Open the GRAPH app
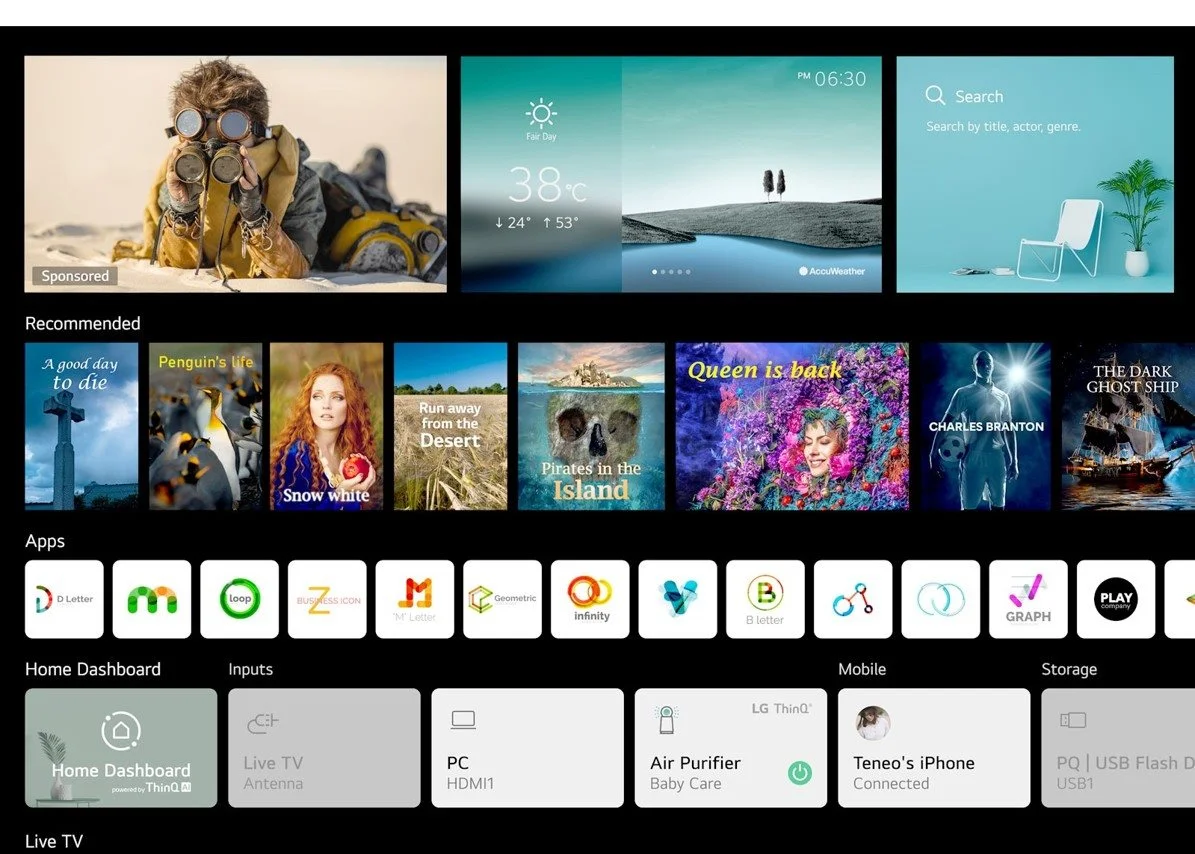 [1028, 599]
